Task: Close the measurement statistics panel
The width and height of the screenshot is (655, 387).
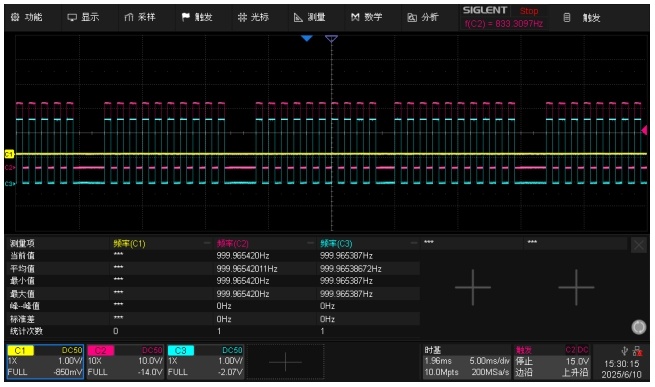Action: 639,245
